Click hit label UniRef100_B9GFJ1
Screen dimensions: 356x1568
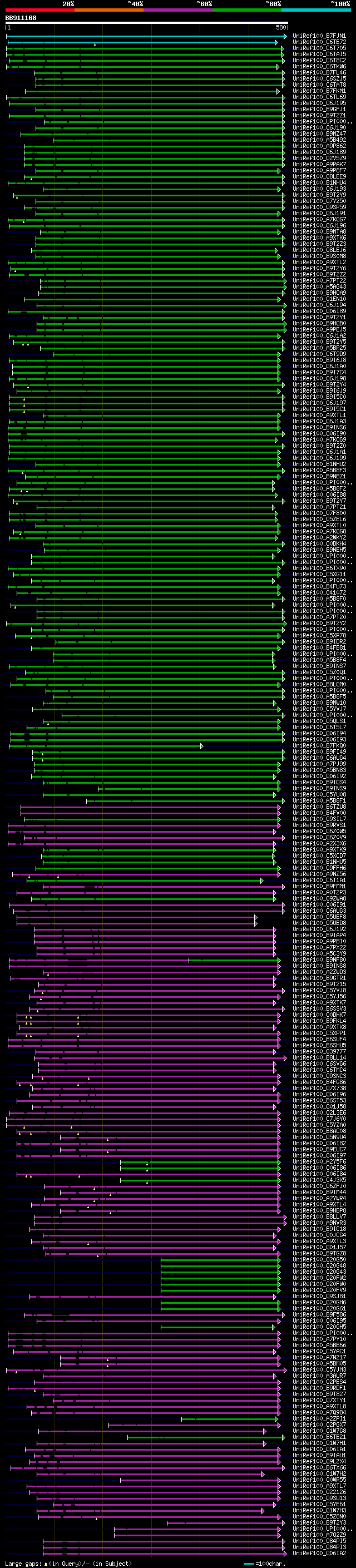coord(319,110)
